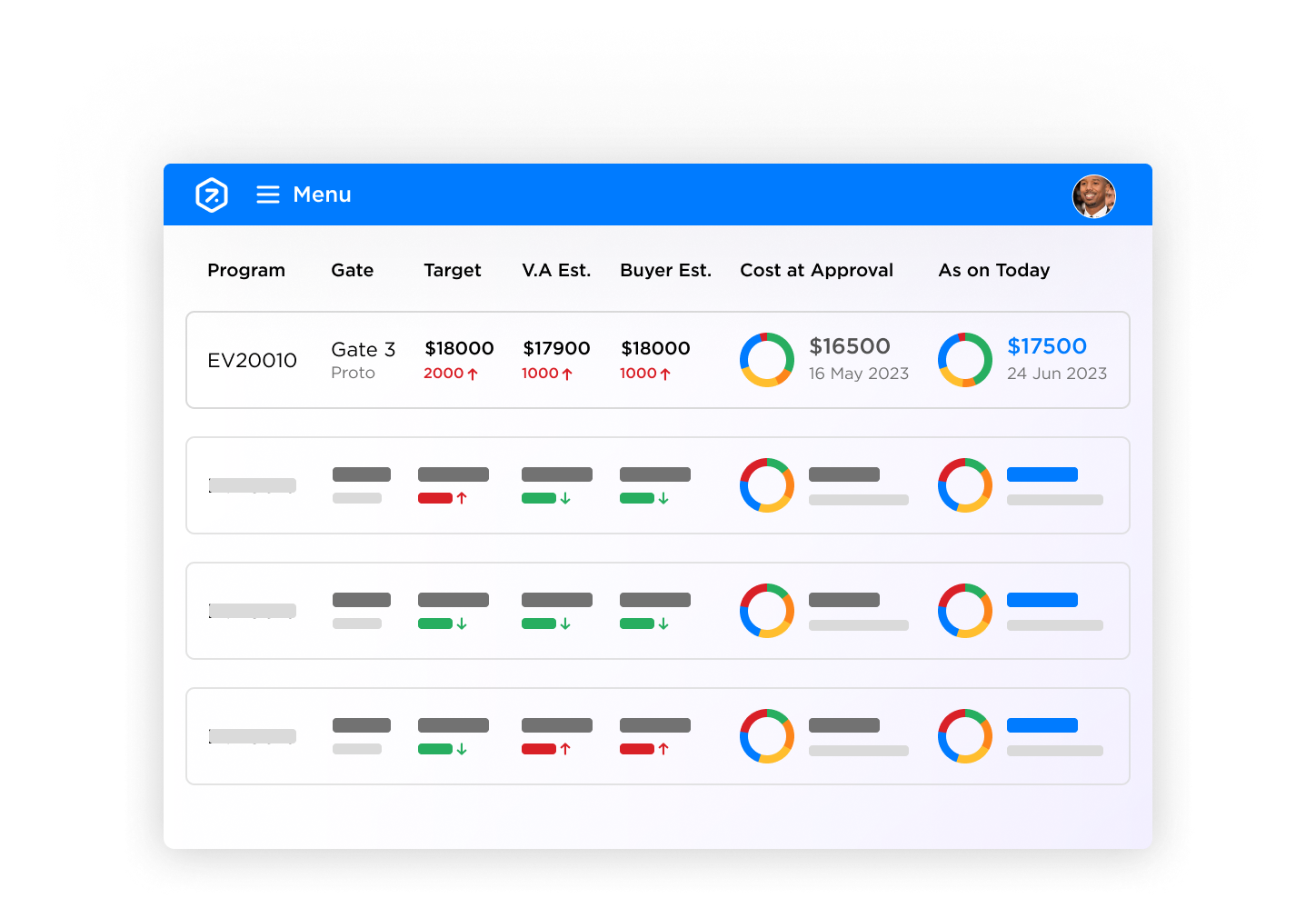Click the Program column header
Screen dimensions: 1316x898
click(x=246, y=270)
